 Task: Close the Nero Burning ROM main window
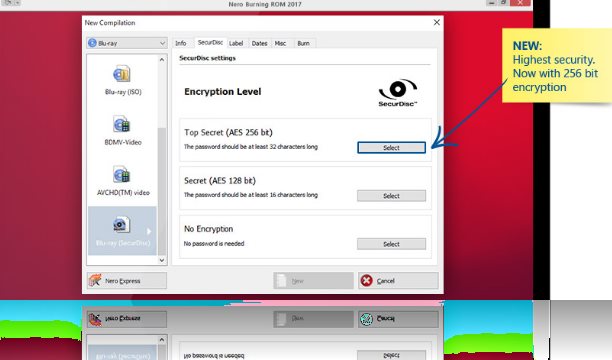(520, 3)
